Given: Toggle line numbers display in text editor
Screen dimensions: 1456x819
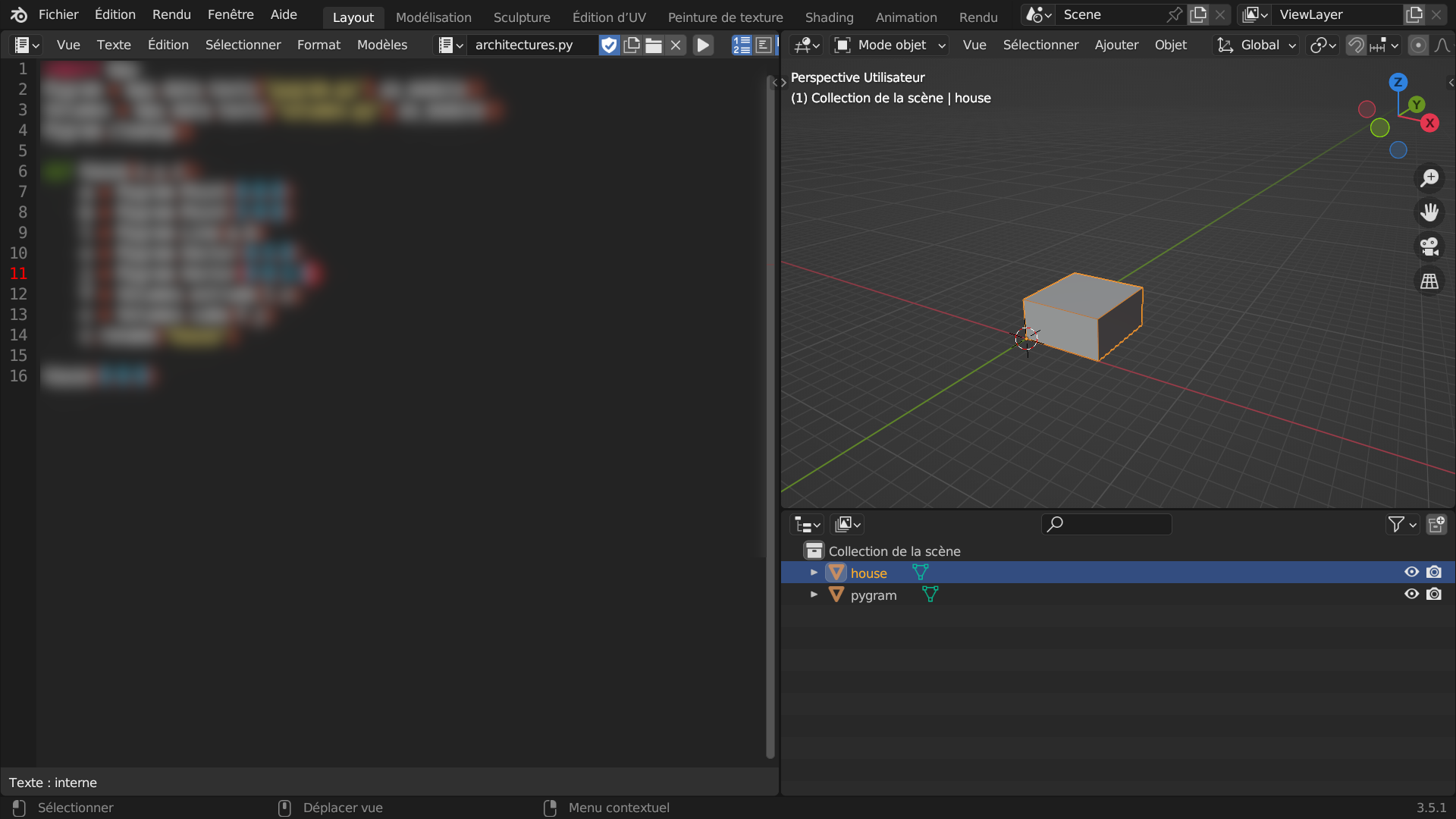Looking at the screenshot, I should tap(741, 45).
